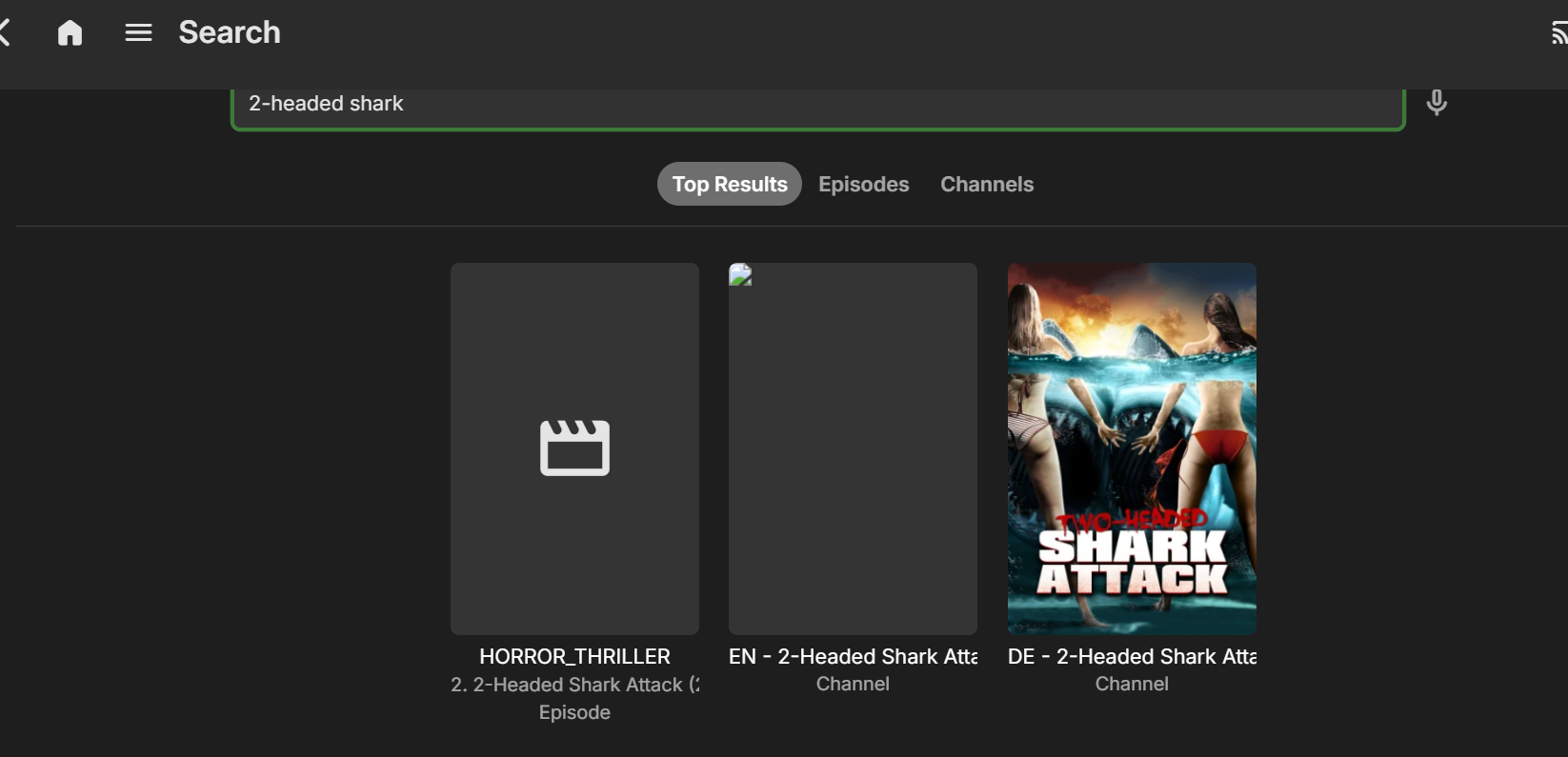Start voice search with microphone icon

pos(1437,102)
